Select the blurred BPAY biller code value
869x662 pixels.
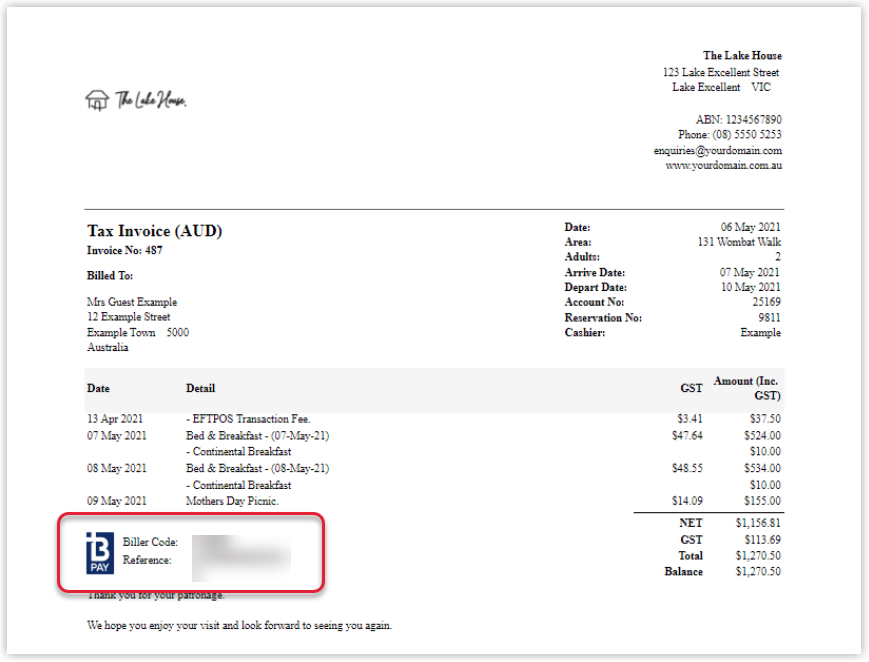click(240, 543)
